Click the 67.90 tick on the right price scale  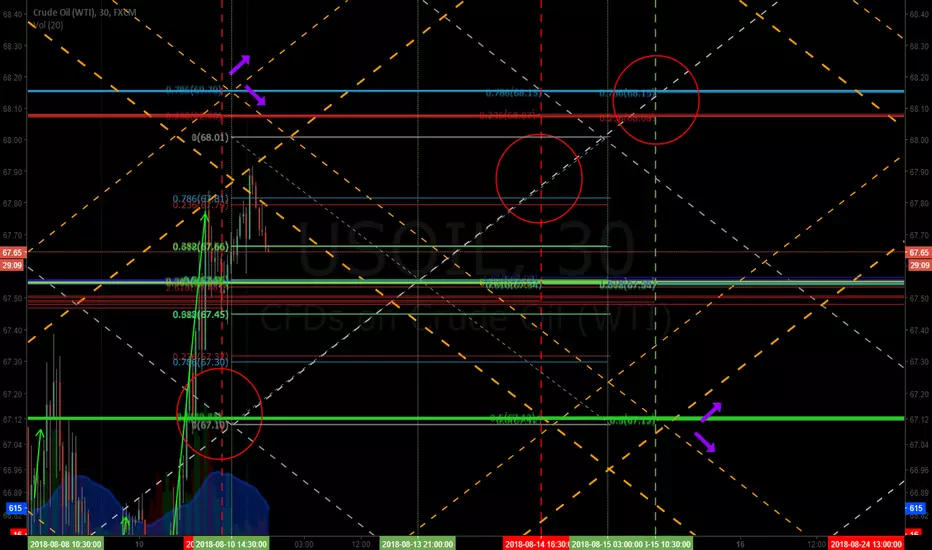pos(918,172)
